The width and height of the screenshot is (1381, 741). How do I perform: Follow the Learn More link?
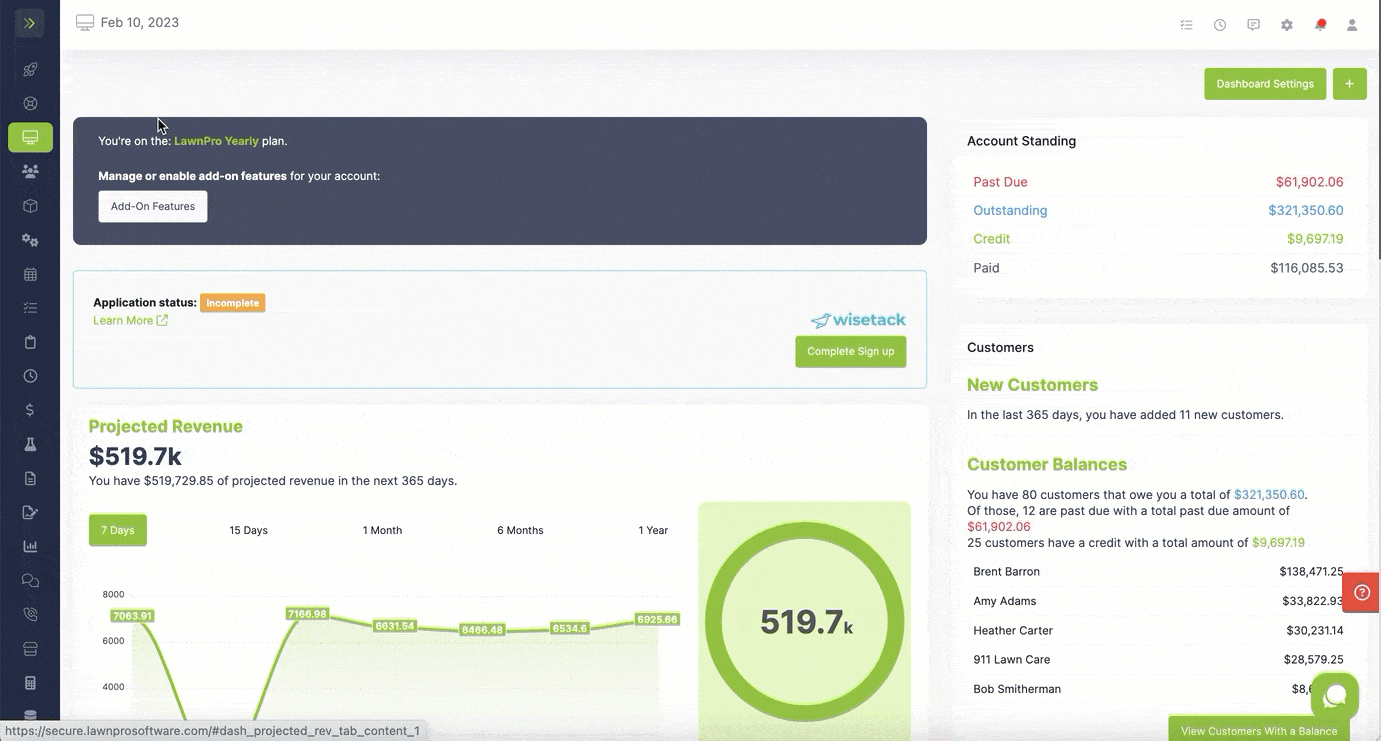[x=130, y=320]
